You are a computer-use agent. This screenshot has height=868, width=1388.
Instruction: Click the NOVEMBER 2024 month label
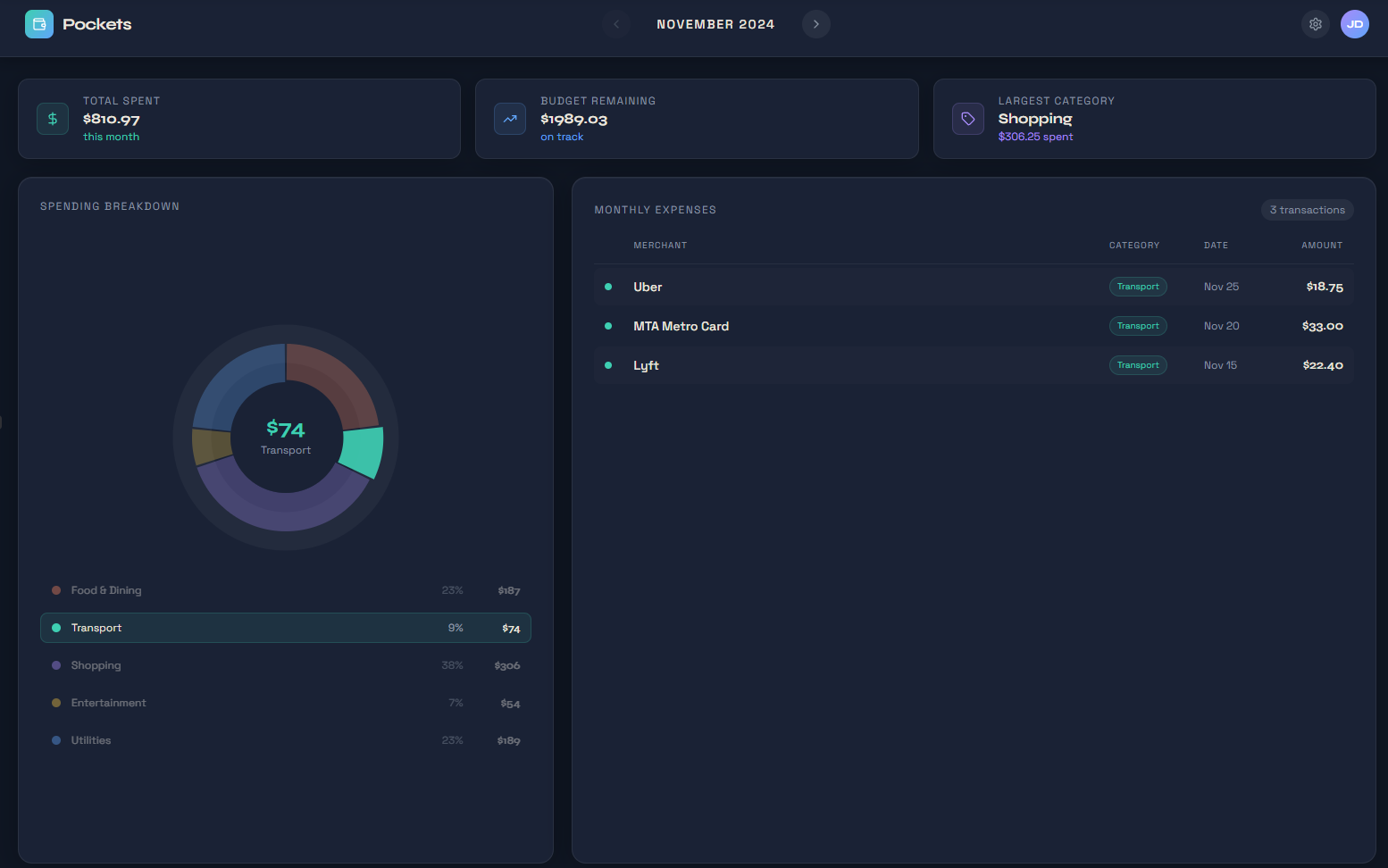715,24
